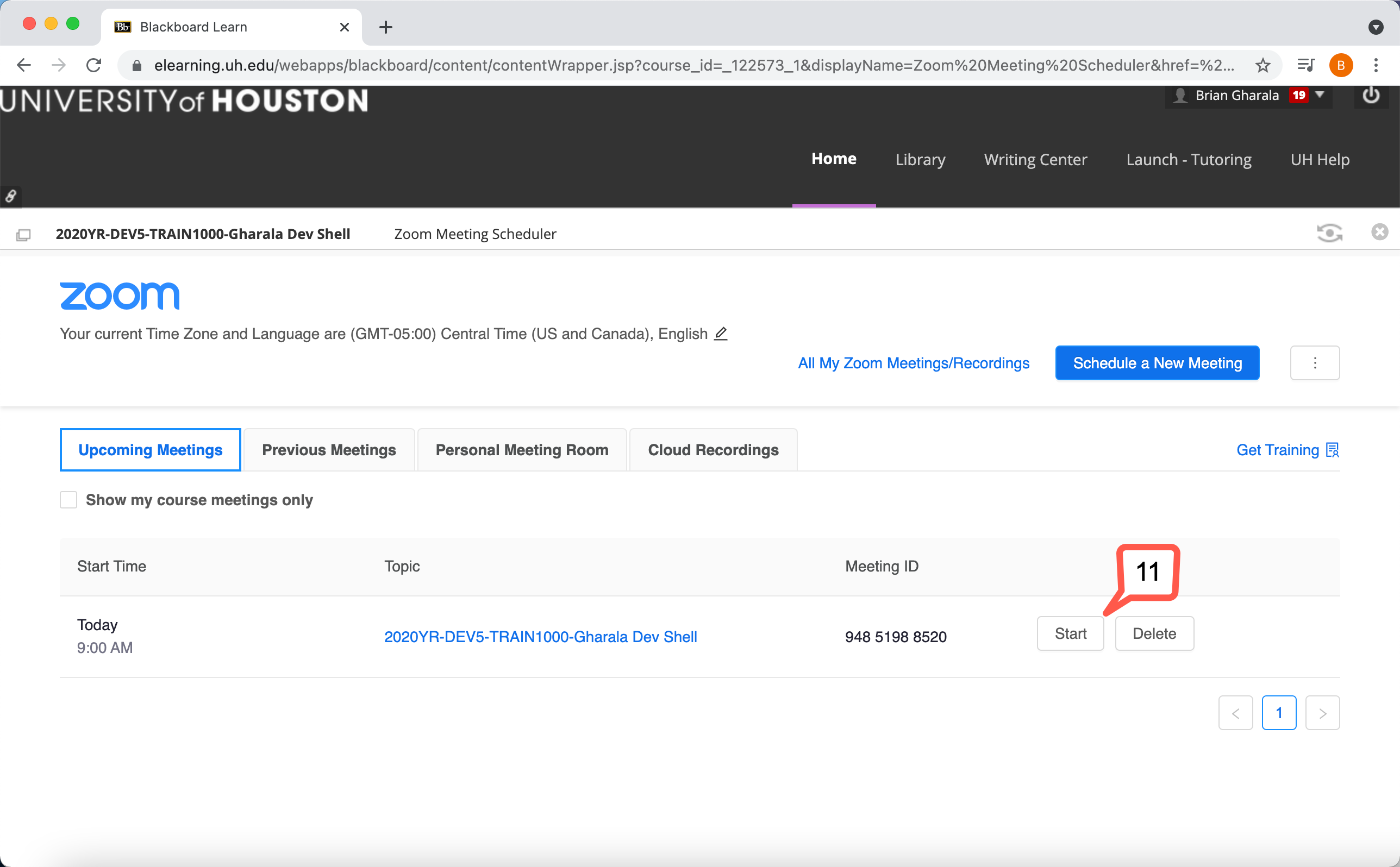Go to Writing Center
1400x867 pixels.
pos(1035,159)
